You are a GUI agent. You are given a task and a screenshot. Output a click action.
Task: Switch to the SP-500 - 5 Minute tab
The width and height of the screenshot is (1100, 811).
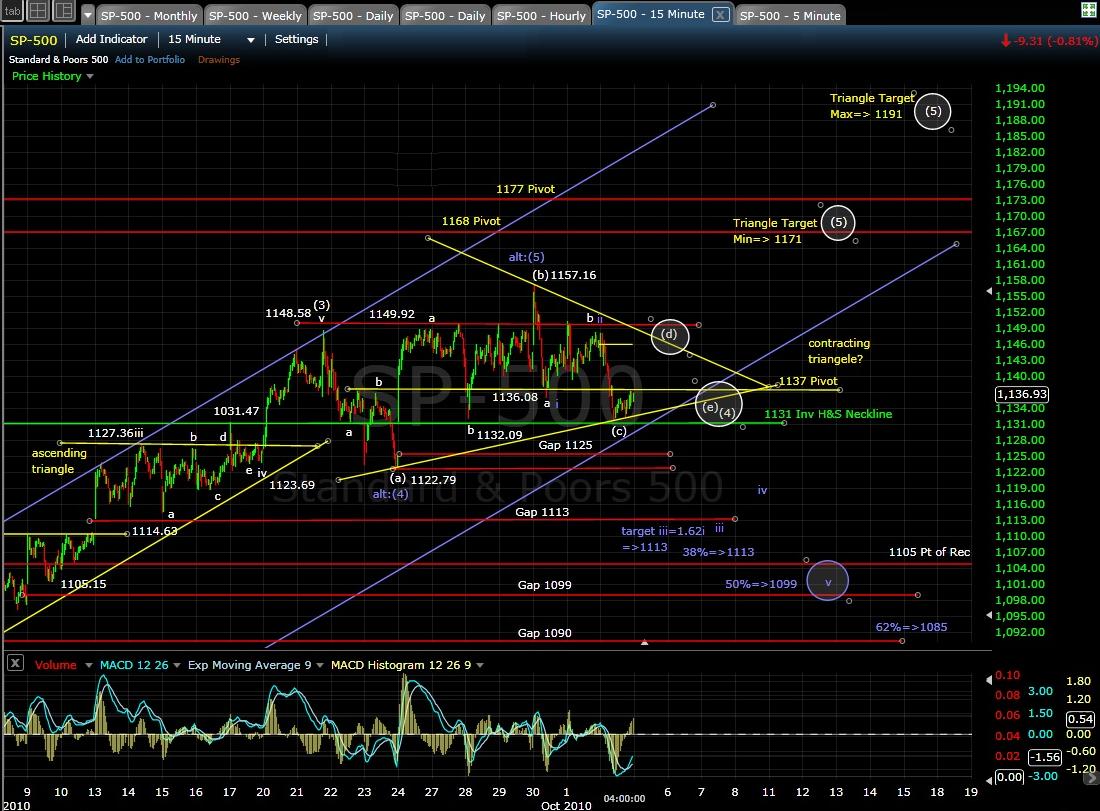(x=790, y=15)
